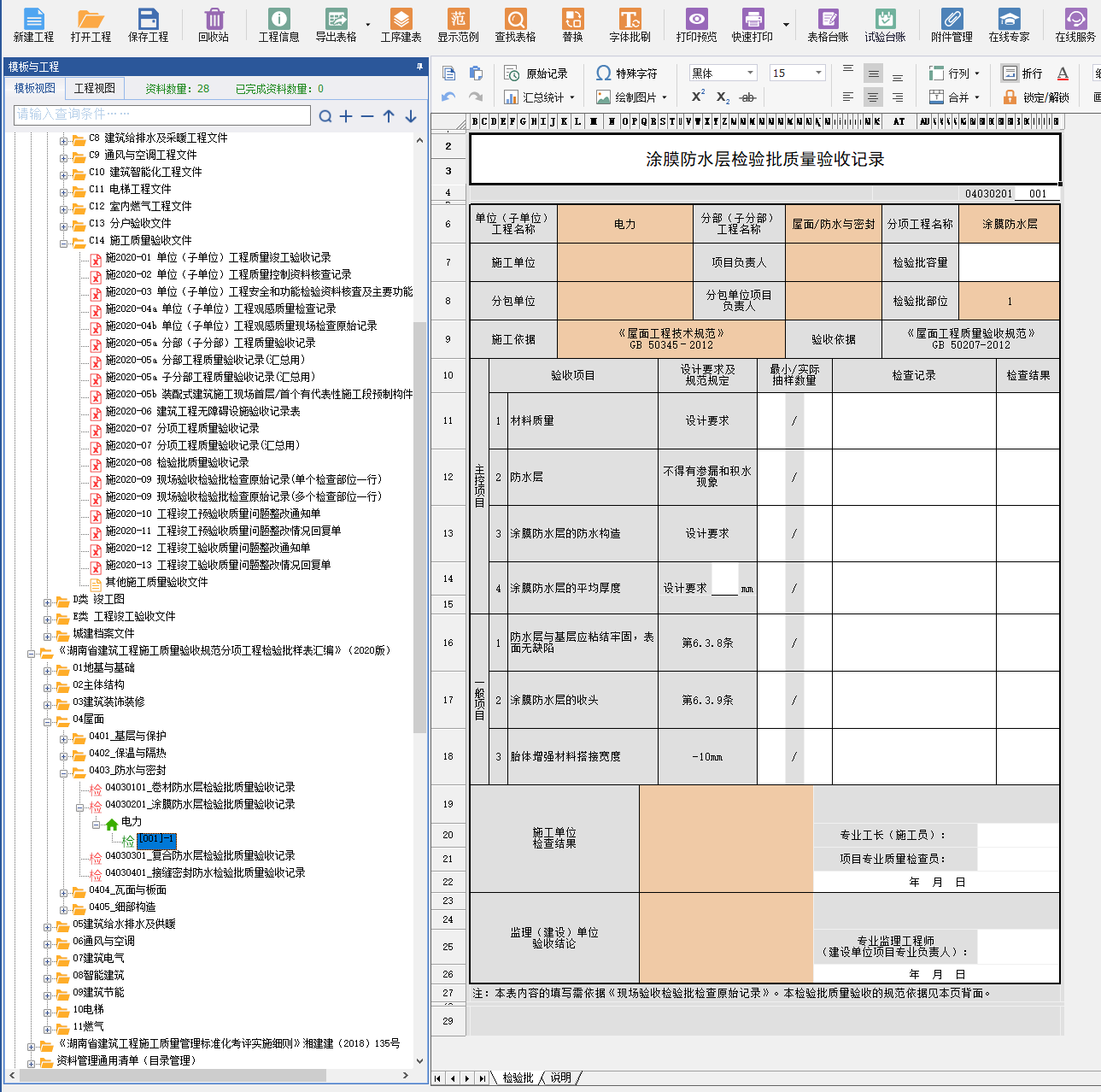Viewport: 1101px width, 1092px height.
Task: Apply superscript formatting with X² icon
Action: pyautogui.click(x=698, y=97)
